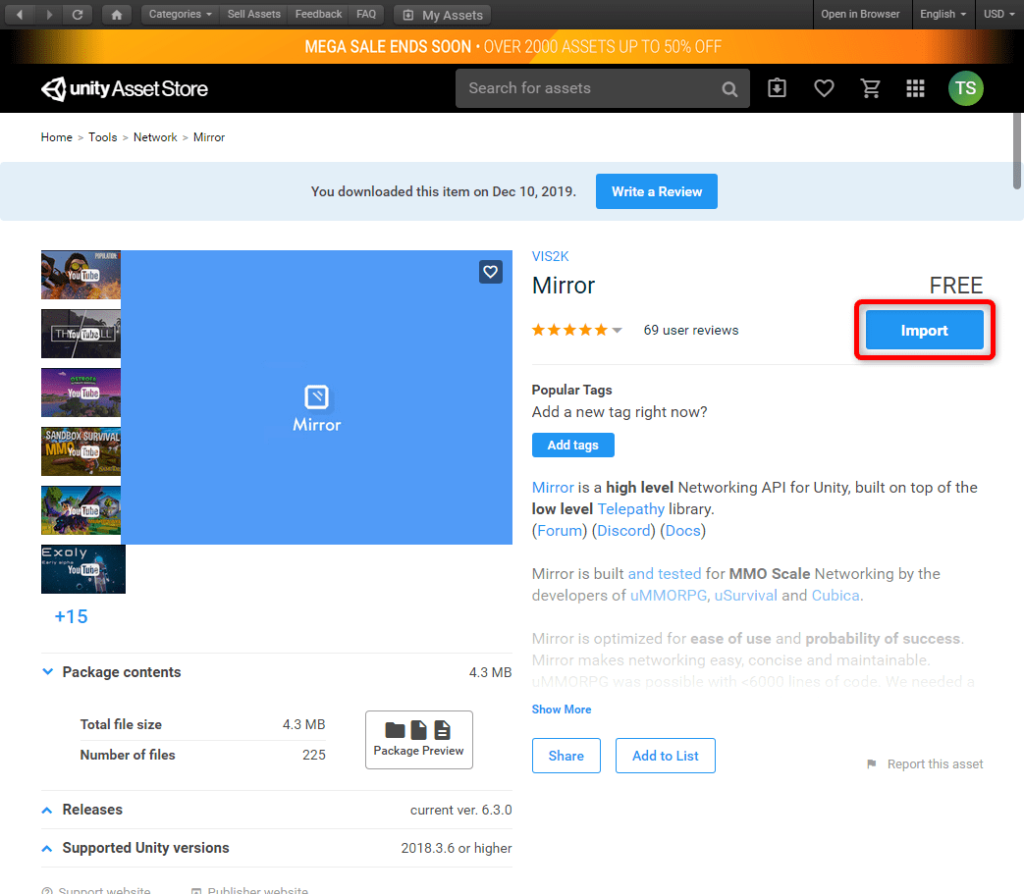Click the Write a Review button
Image resolution: width=1024 pixels, height=894 pixels.
tap(656, 191)
